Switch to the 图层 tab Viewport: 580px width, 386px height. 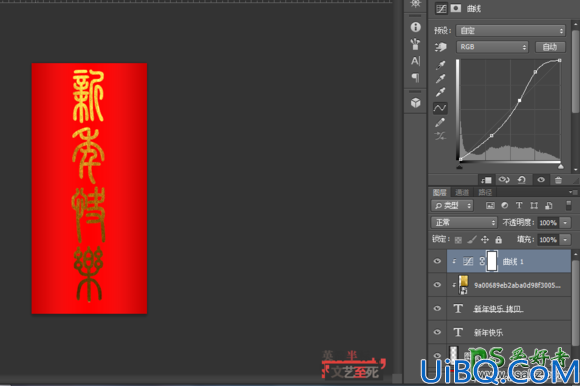tap(440, 192)
